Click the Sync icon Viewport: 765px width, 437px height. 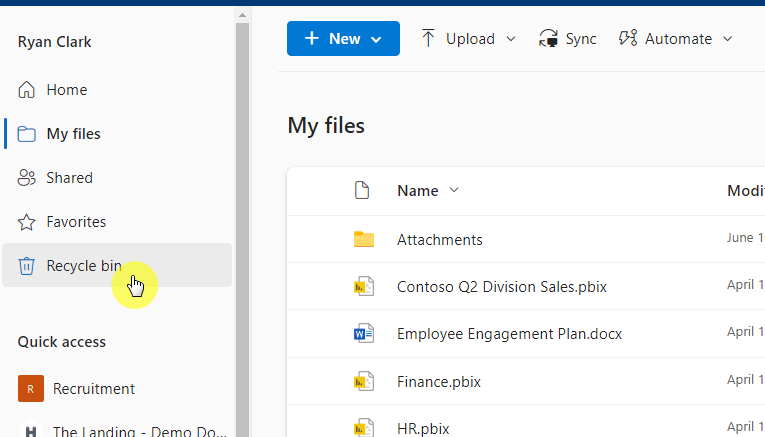(548, 38)
